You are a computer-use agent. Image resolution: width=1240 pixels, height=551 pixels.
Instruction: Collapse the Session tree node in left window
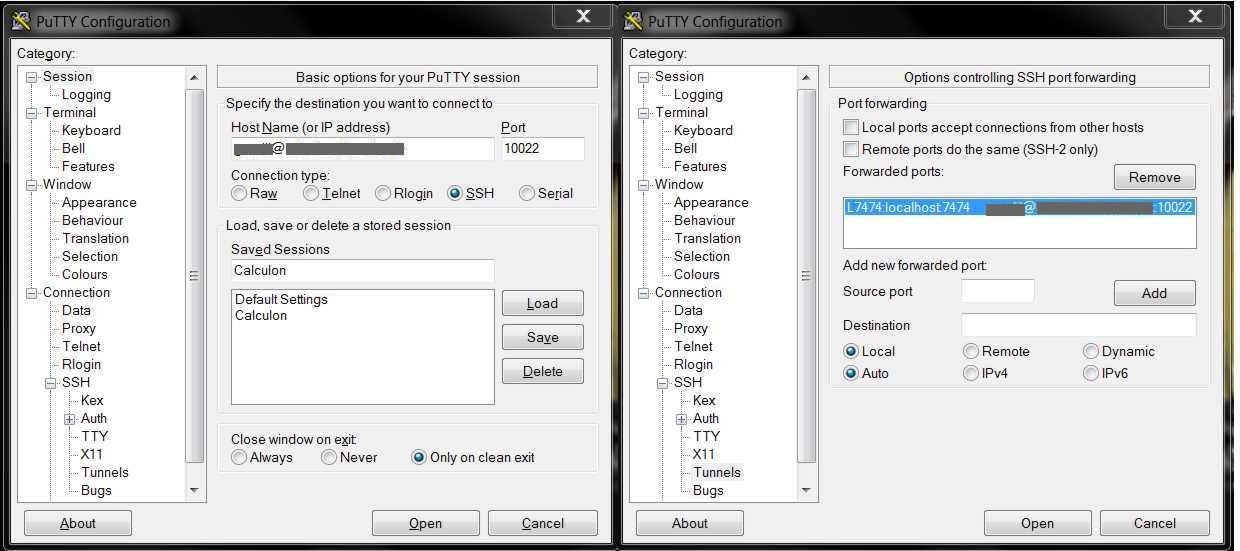point(31,77)
